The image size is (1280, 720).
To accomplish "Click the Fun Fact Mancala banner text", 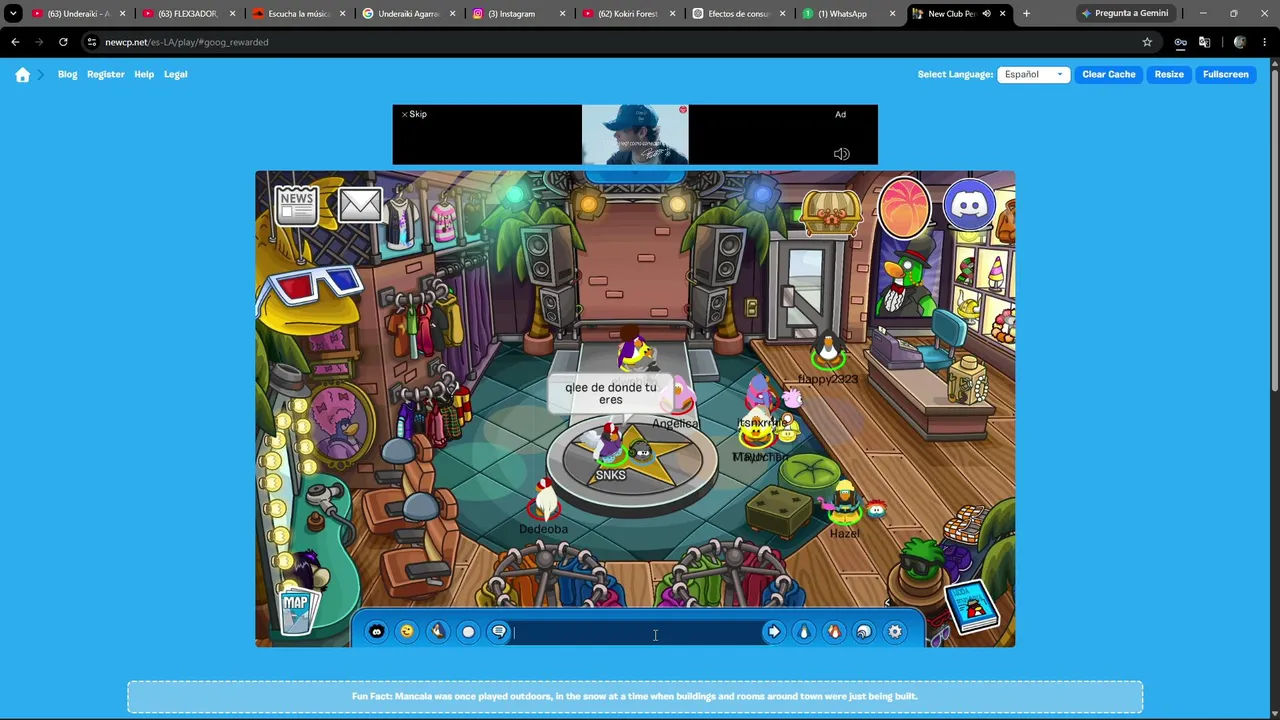I will 635,696.
